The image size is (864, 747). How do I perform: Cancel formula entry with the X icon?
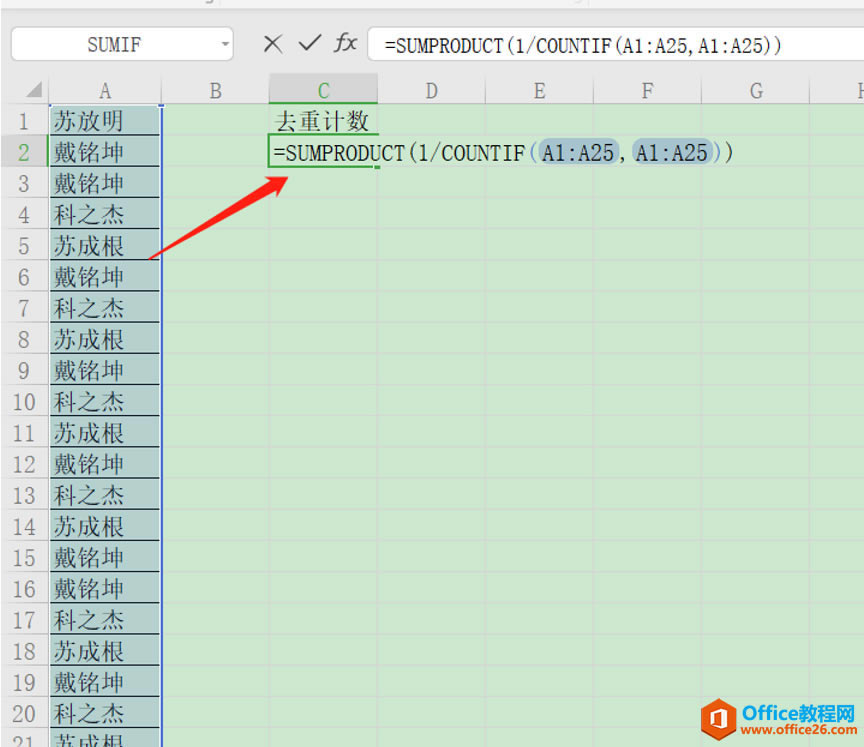273,44
